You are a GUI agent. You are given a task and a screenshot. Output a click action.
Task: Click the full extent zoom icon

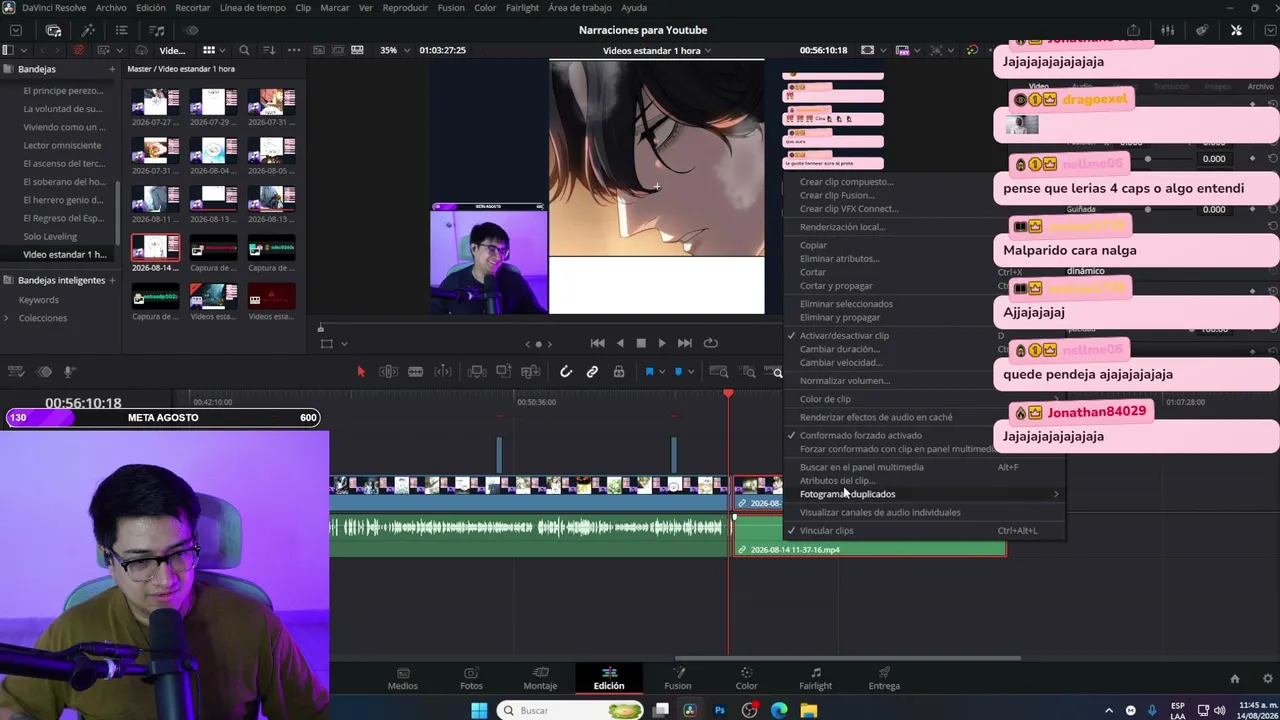718,372
